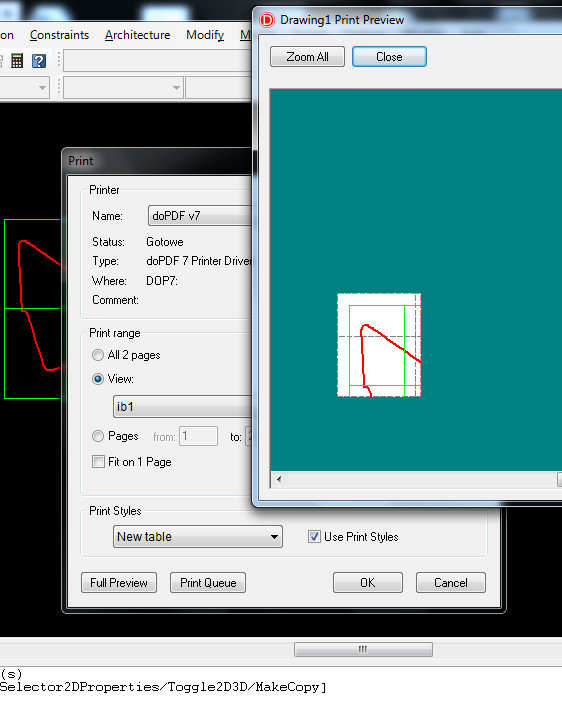
Task: Click the Gotowe status text
Action: click(x=165, y=242)
